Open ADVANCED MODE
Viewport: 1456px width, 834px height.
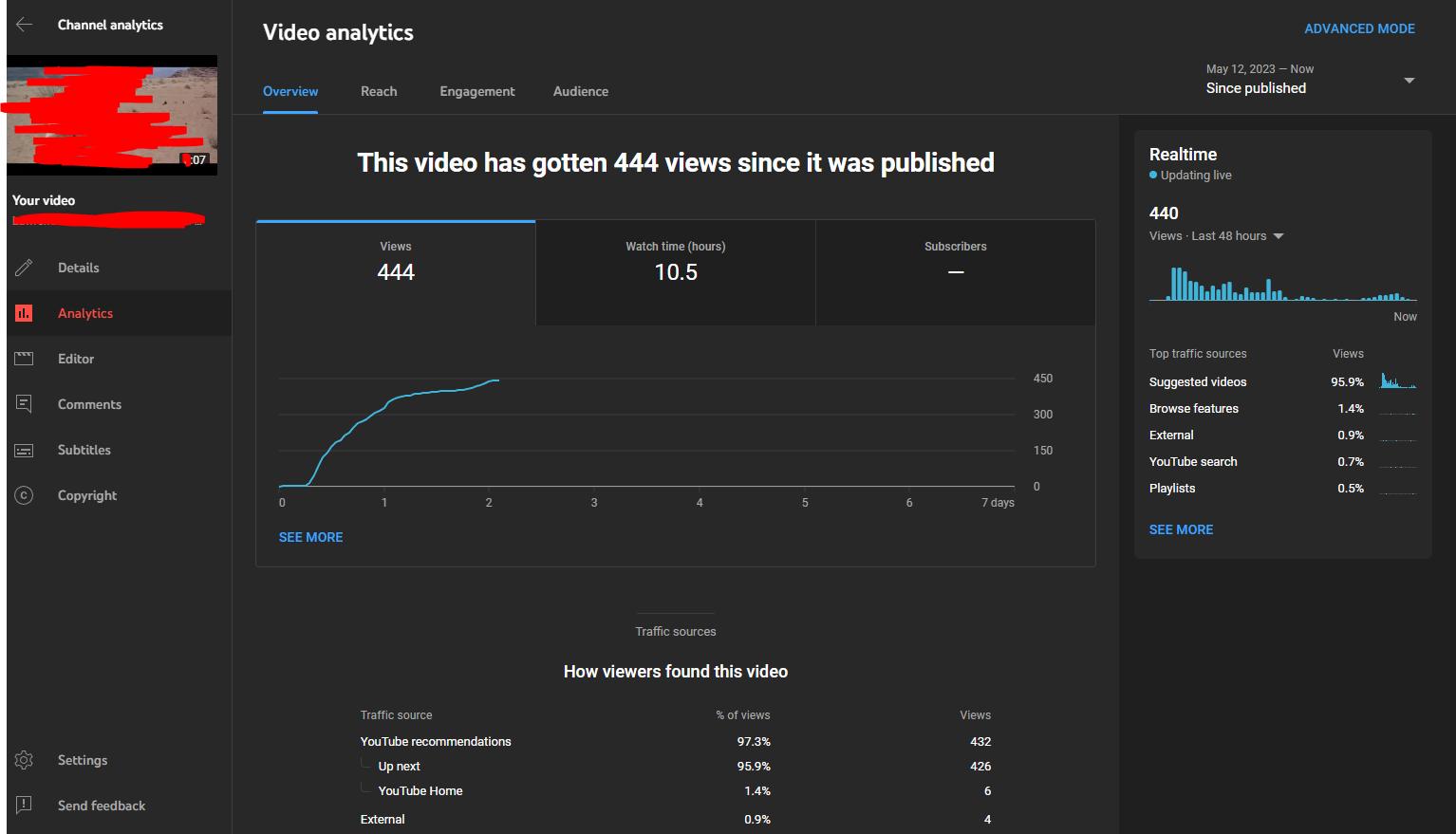(1359, 28)
